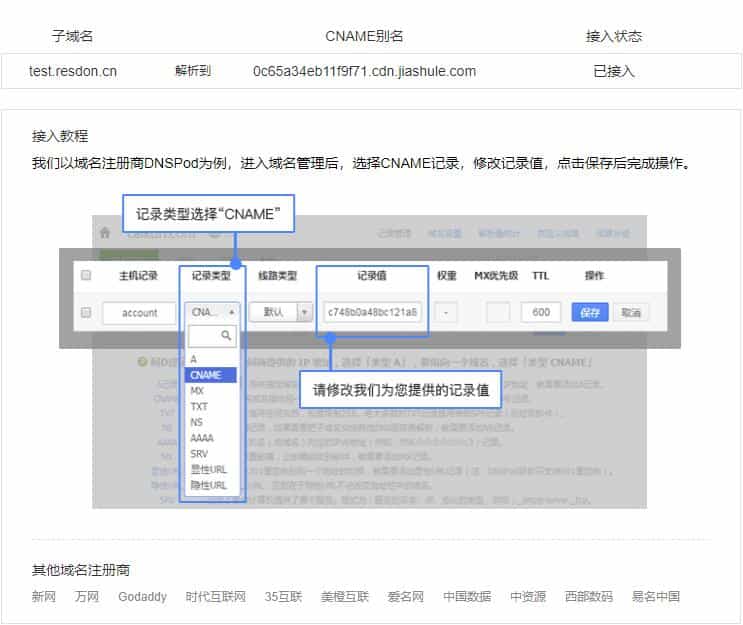Open the 中资源 registrar link
743x625 pixels.
click(x=528, y=596)
